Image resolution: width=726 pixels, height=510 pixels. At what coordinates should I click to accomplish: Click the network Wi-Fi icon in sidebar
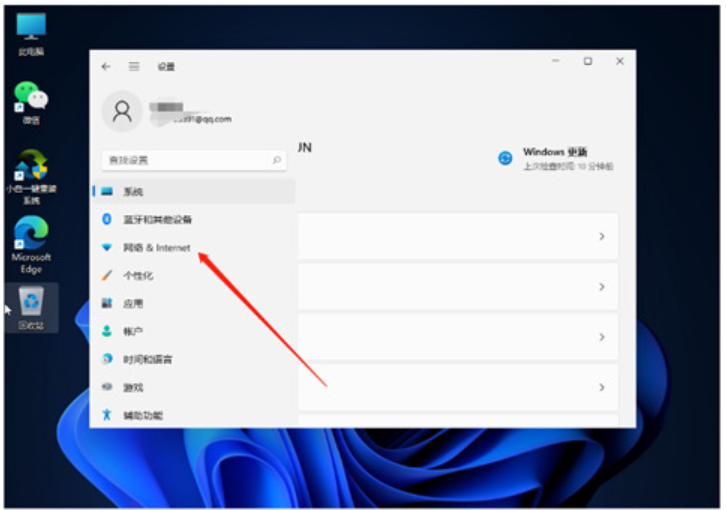[x=107, y=247]
